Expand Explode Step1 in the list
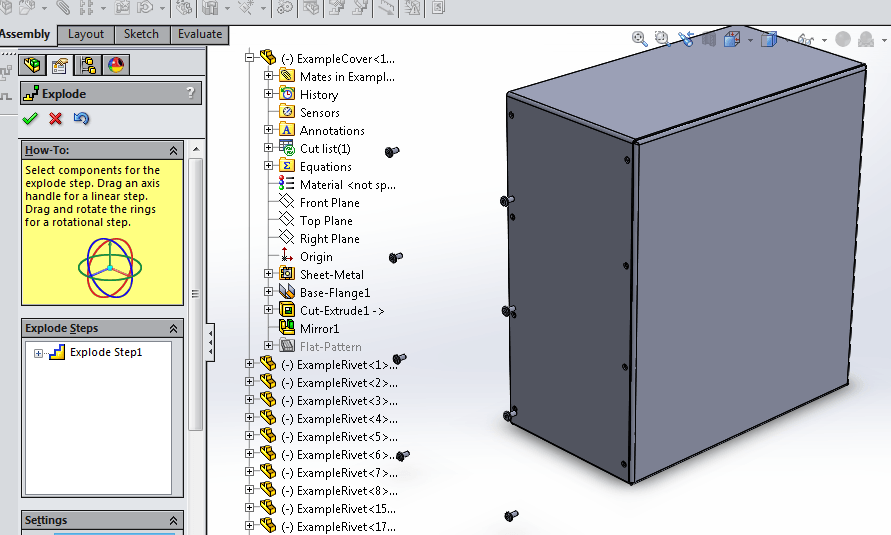 pyautogui.click(x=38, y=353)
